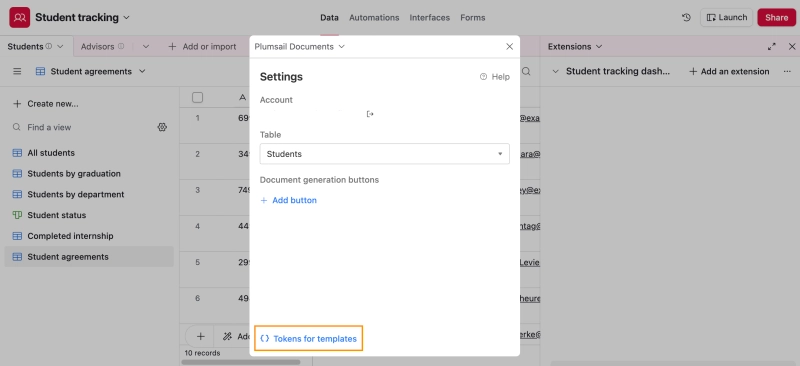Expand the Extensions panel to fullscreen

pyautogui.click(x=771, y=46)
